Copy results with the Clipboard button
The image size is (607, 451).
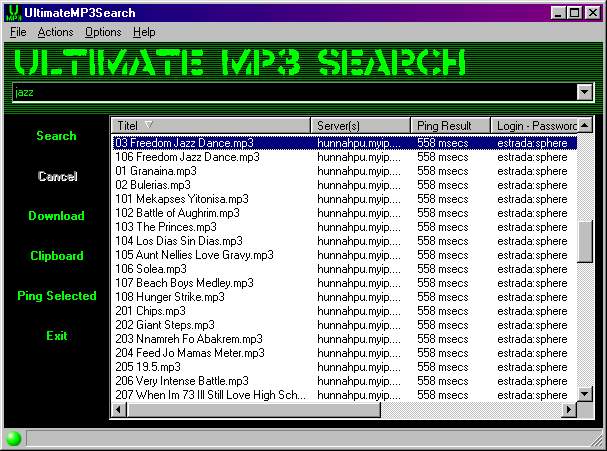56,256
